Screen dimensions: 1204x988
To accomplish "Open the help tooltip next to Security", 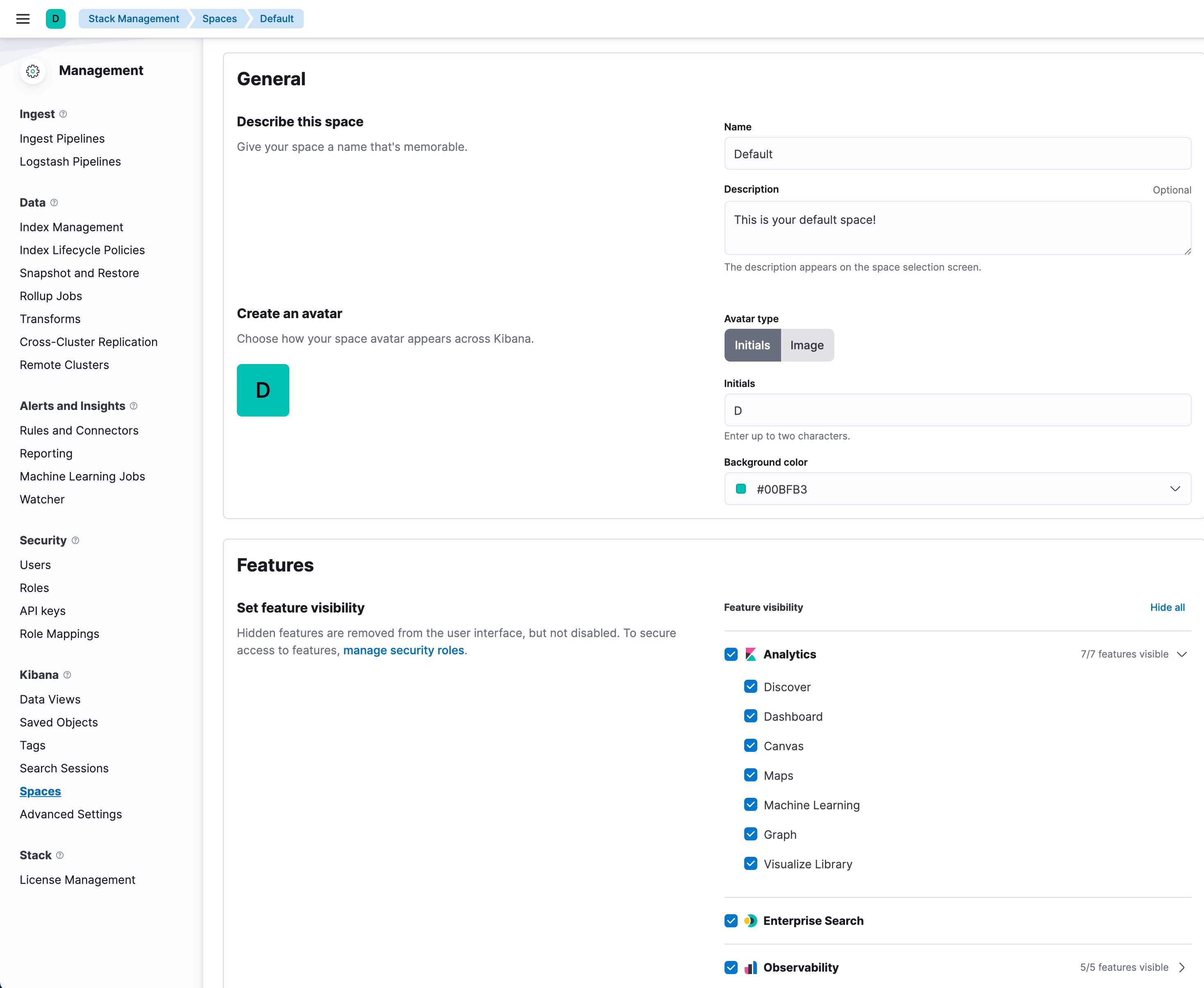I will (x=76, y=541).
